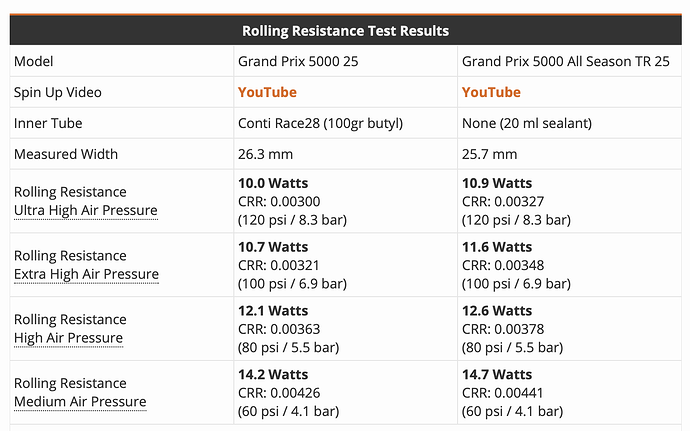Screen dimensions: 690x431
Task: Click the Rolling Resistance Test Results header
Action: pyautogui.click(x=345, y=31)
